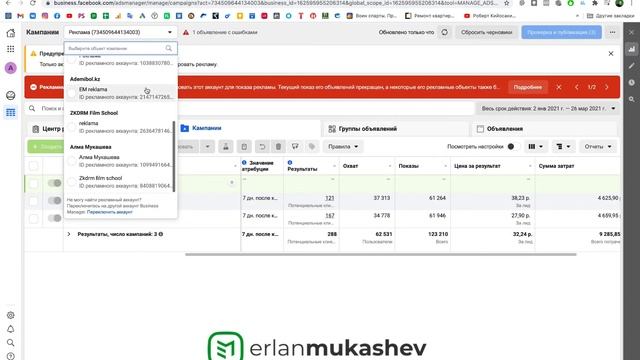
Task: Dismiss the yellow warning notice with X
Action: coord(611,53)
